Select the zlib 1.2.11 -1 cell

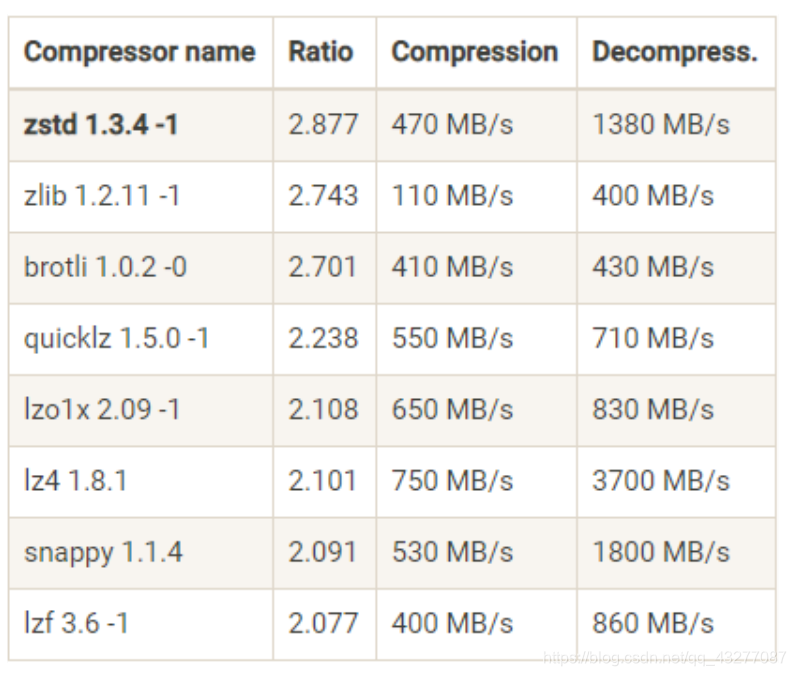pos(140,196)
